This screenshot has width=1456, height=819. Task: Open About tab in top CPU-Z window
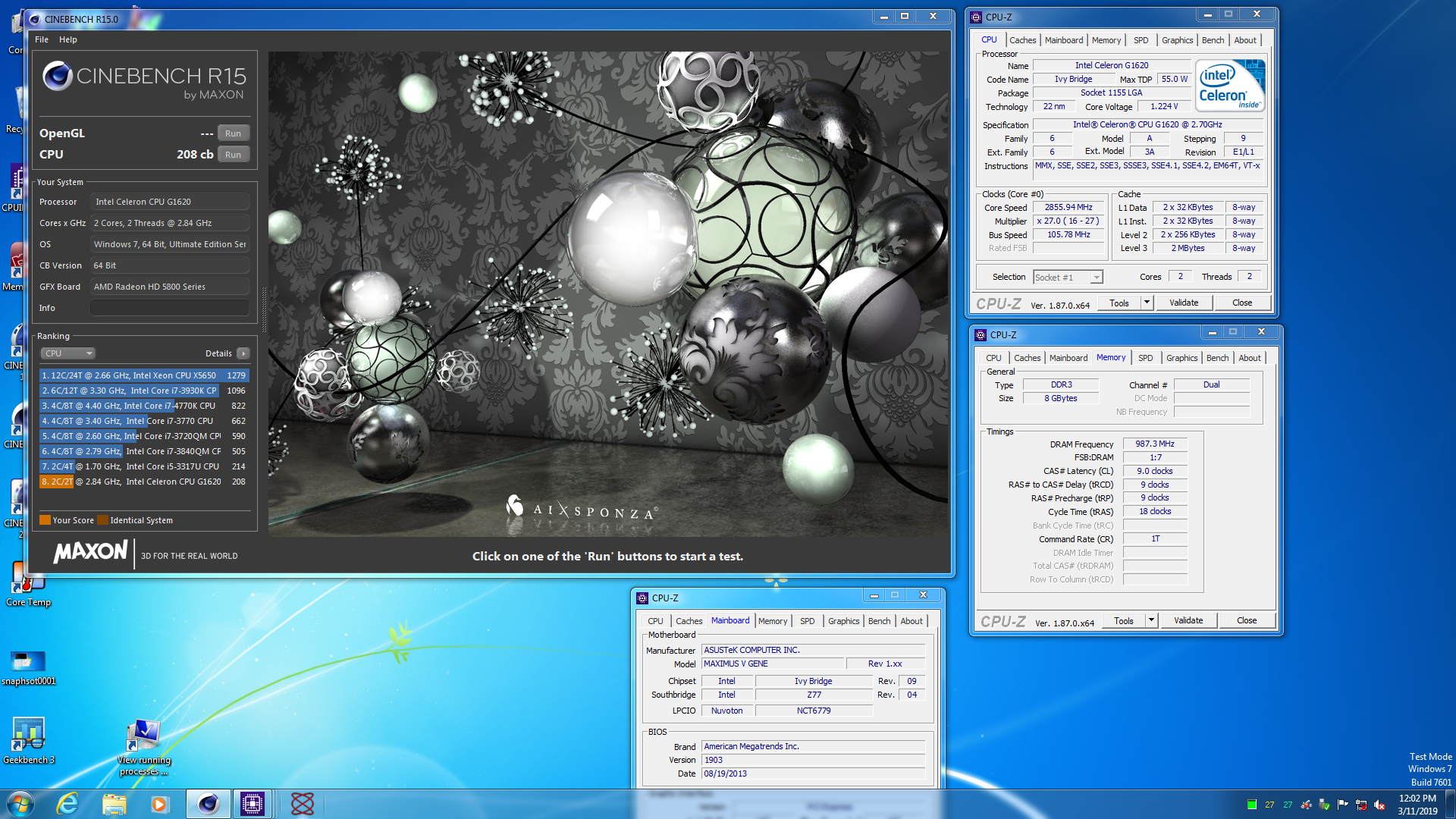1244,40
